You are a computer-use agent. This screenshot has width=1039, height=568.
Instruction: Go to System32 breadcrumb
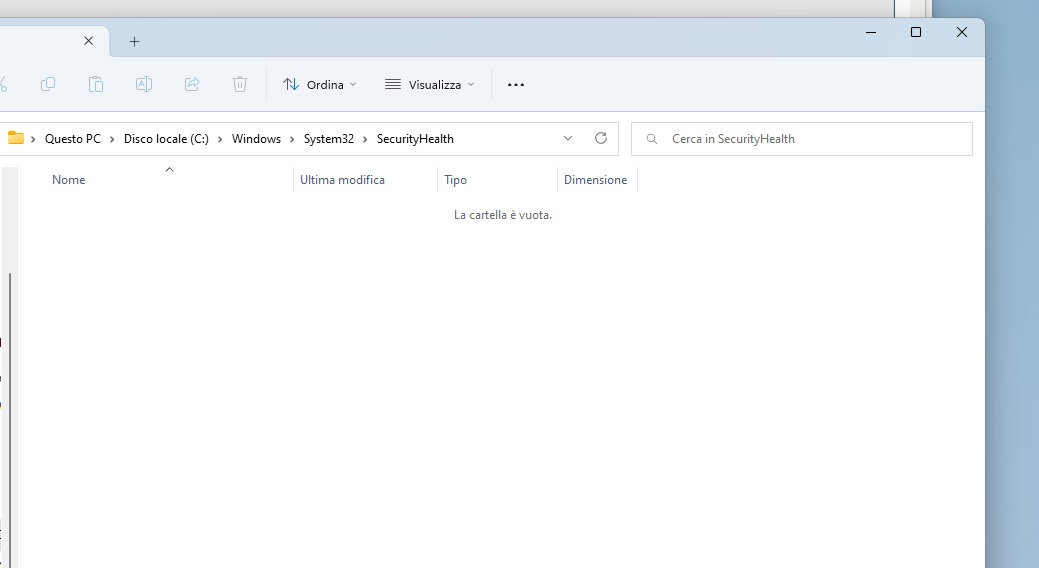click(x=329, y=139)
